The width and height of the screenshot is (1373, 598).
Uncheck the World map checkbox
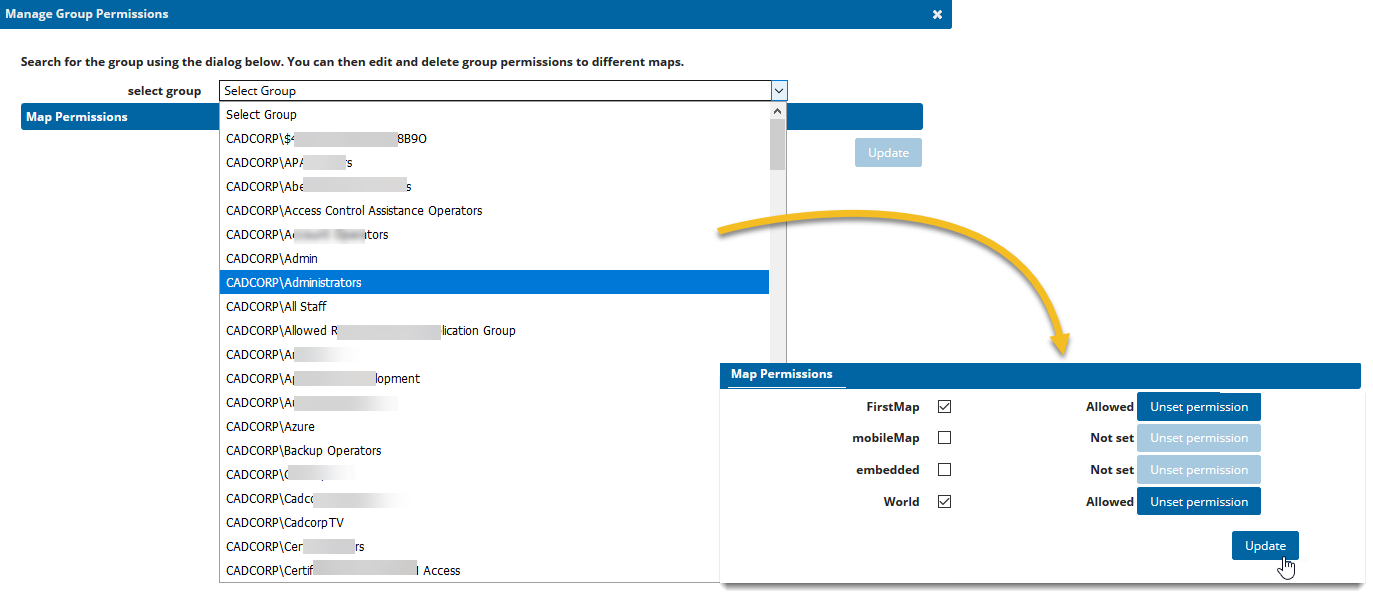(944, 501)
